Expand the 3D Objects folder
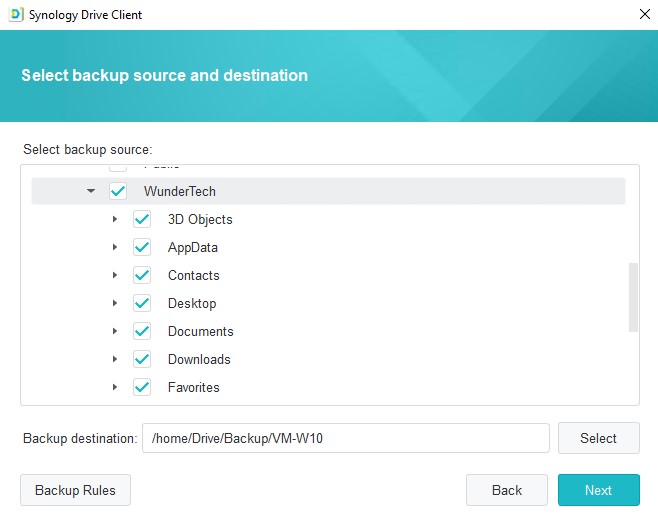 [115, 219]
